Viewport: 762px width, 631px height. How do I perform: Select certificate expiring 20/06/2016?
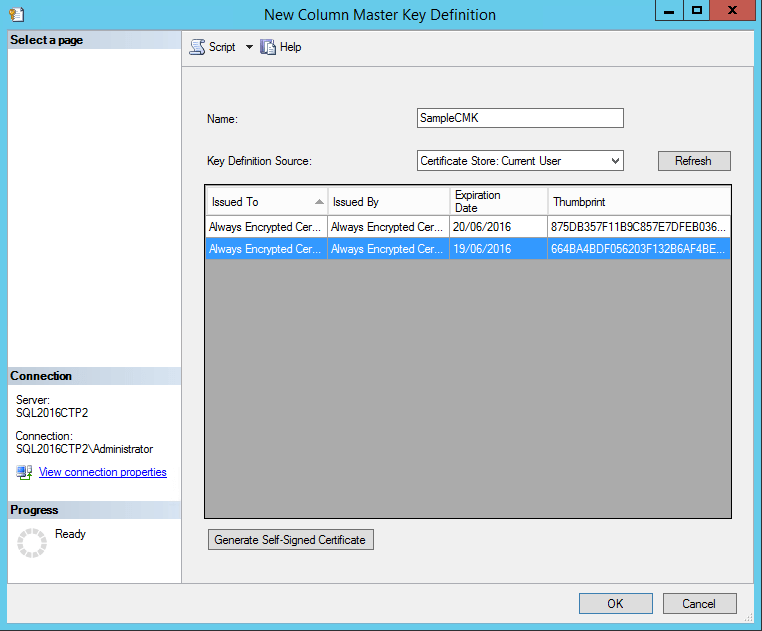[468, 227]
